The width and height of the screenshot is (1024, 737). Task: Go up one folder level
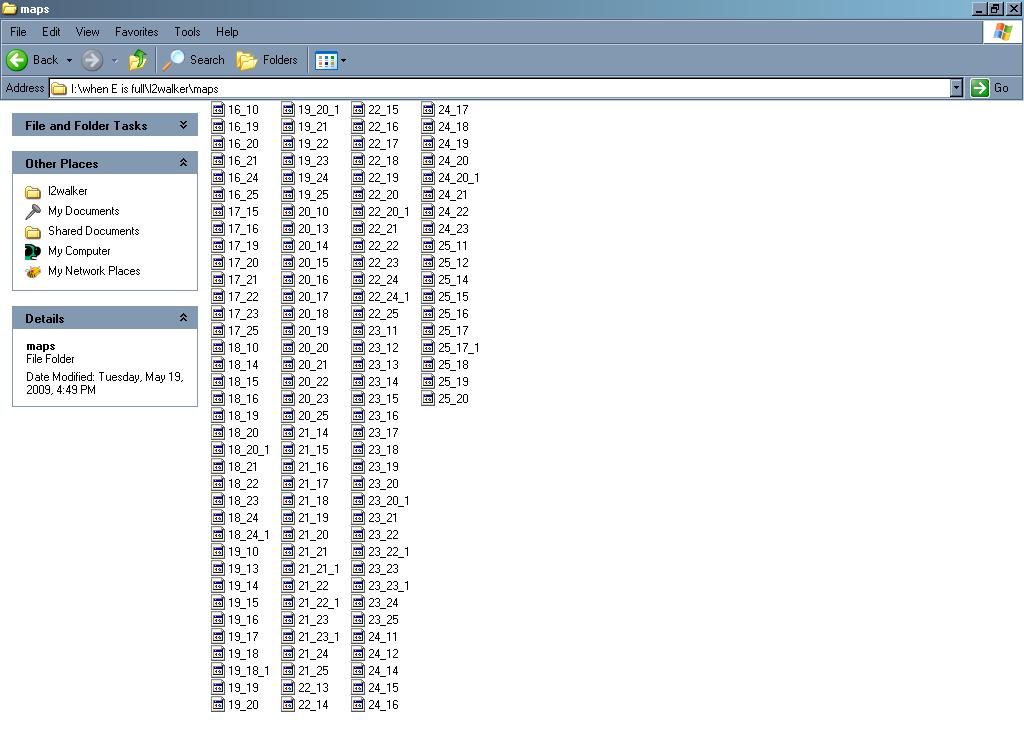(138, 60)
